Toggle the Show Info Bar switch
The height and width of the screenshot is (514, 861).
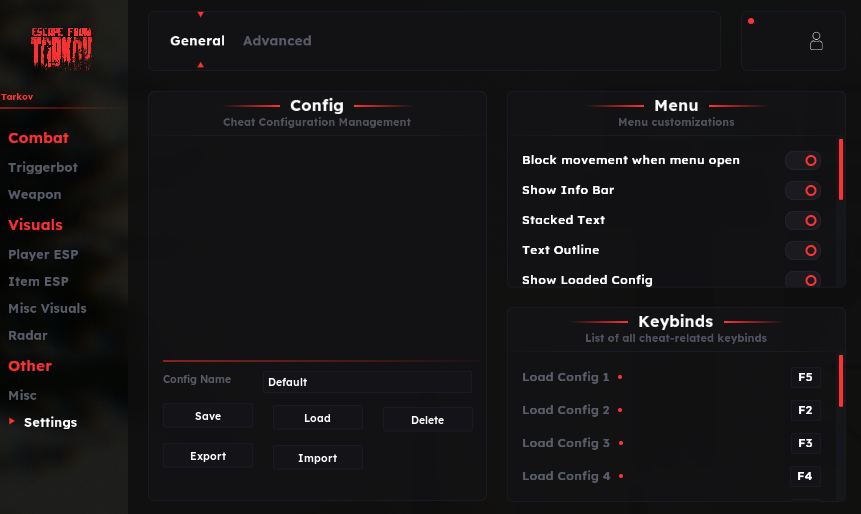(x=803, y=190)
